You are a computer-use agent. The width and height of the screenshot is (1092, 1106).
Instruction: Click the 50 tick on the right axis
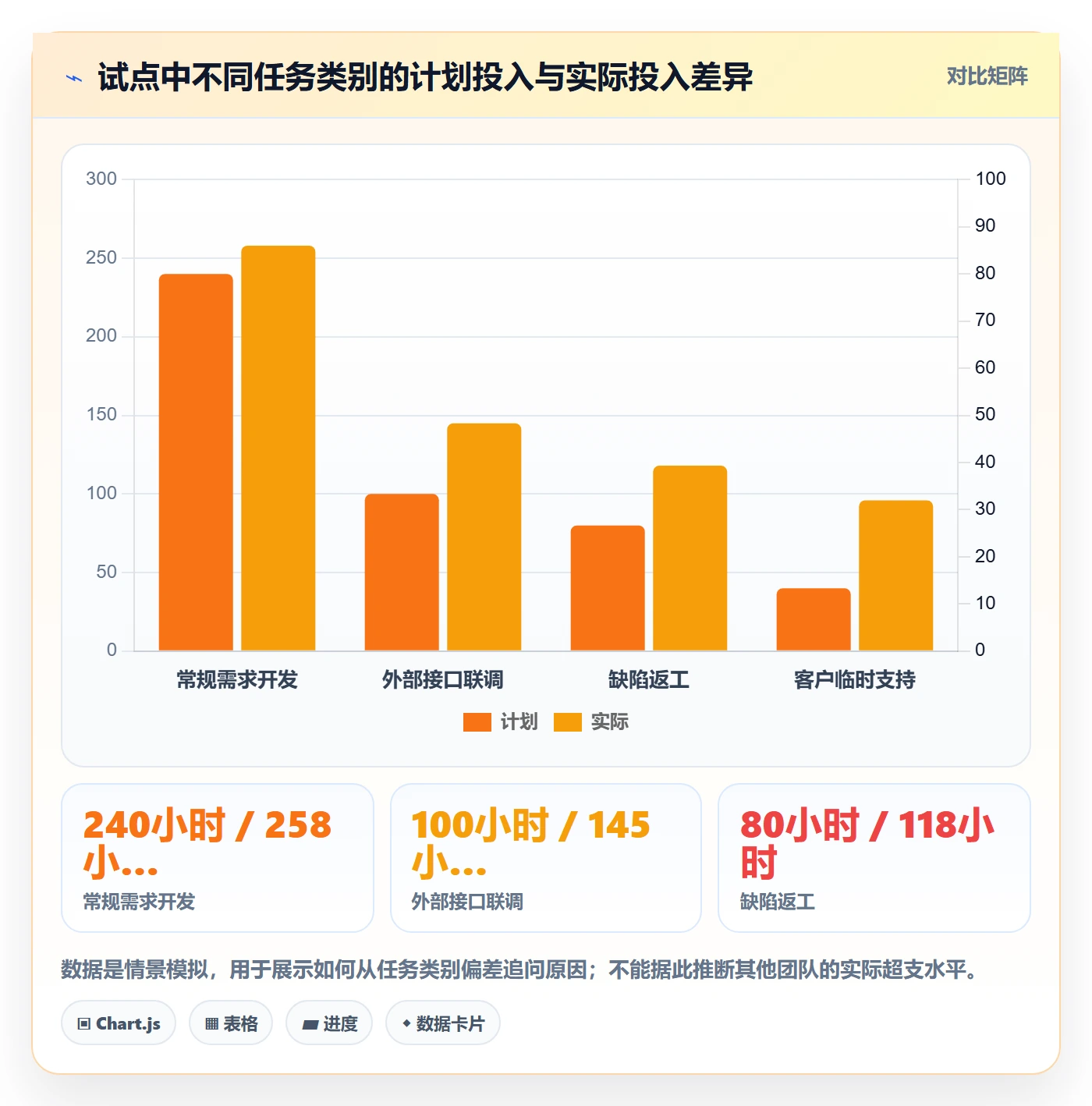(x=985, y=414)
